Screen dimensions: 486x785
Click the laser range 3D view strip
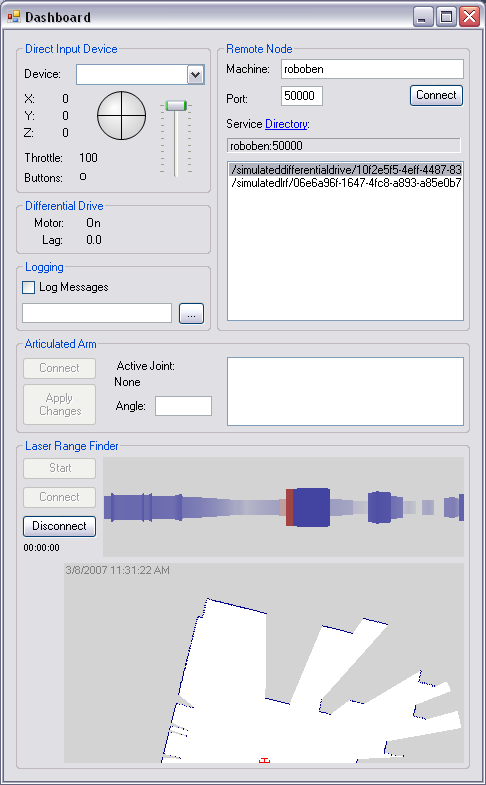[283, 507]
